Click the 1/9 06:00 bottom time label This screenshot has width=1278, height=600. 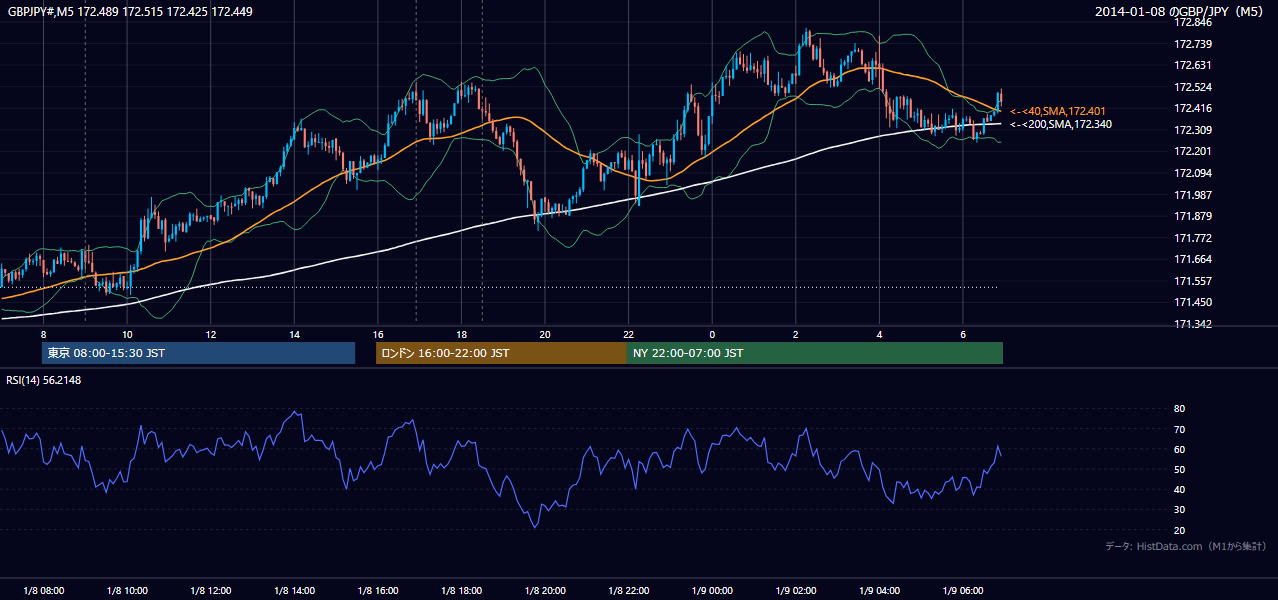click(963, 591)
